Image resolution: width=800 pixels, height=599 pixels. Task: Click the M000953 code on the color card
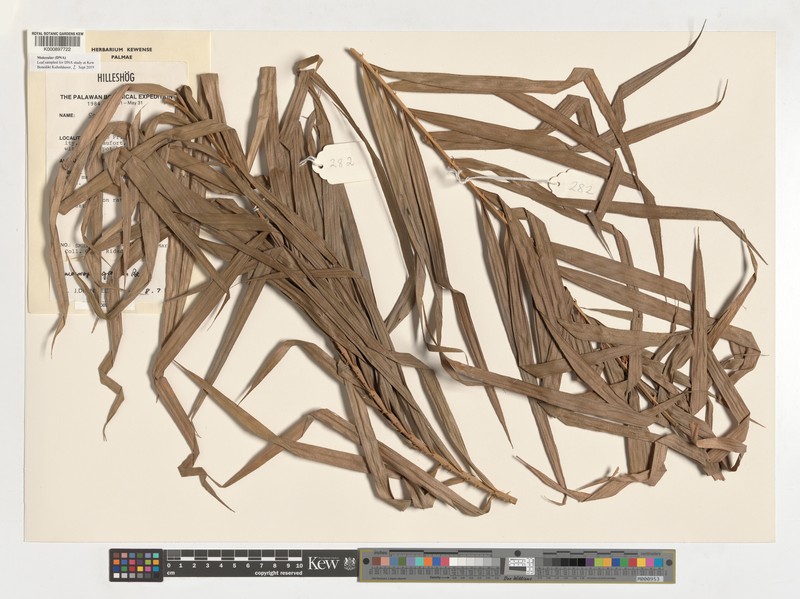click(x=650, y=579)
